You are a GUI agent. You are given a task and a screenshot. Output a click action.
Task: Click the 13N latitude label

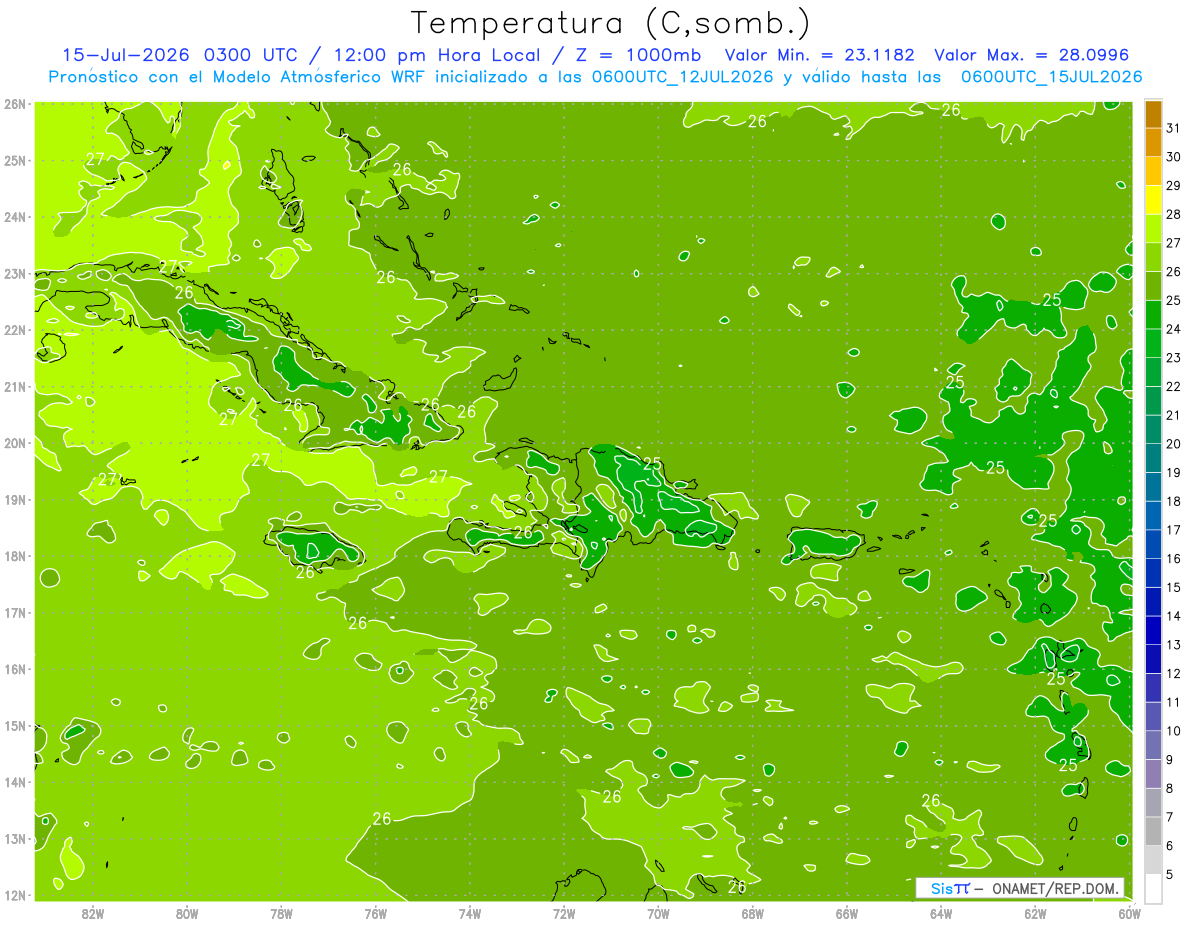click(x=15, y=839)
